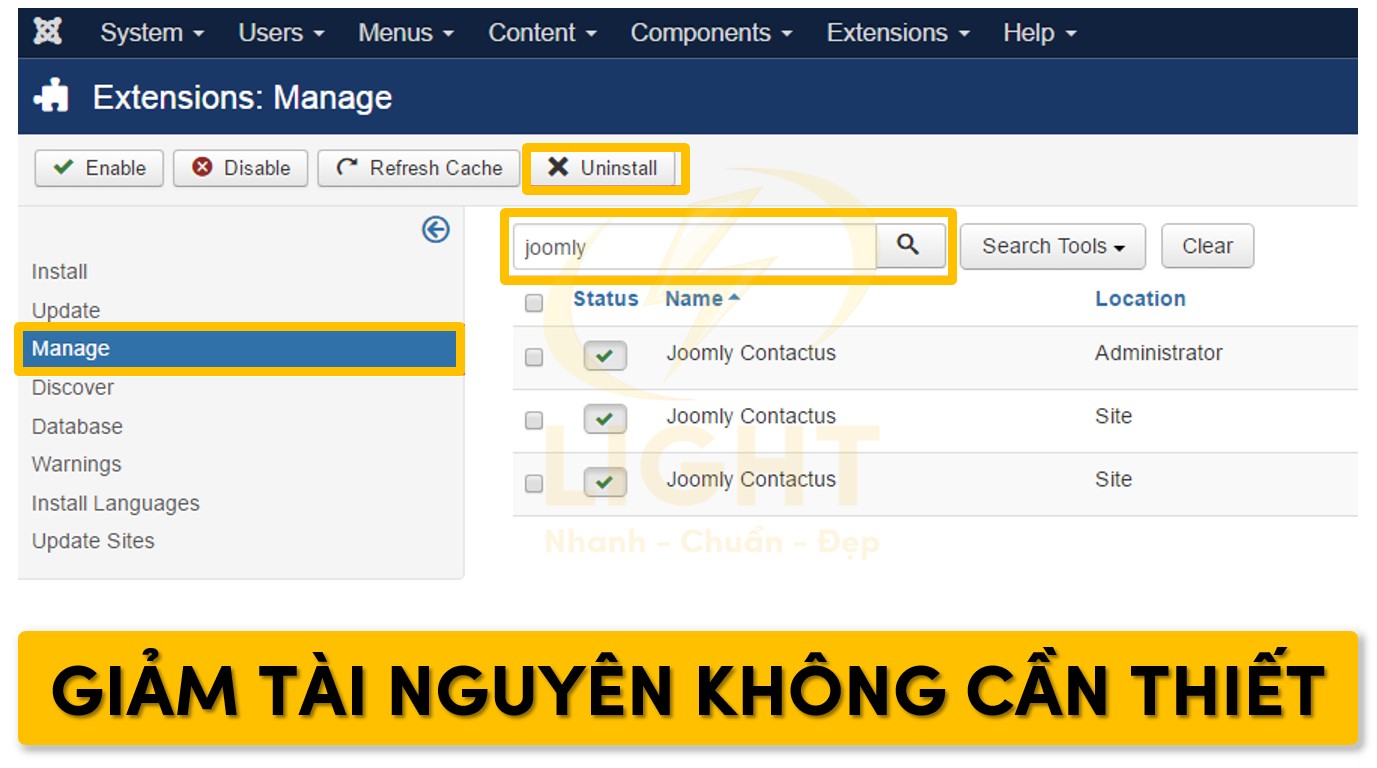Screen dimensions: 1377x768
Task: Go to Discover in sidebar
Action: [x=73, y=388]
